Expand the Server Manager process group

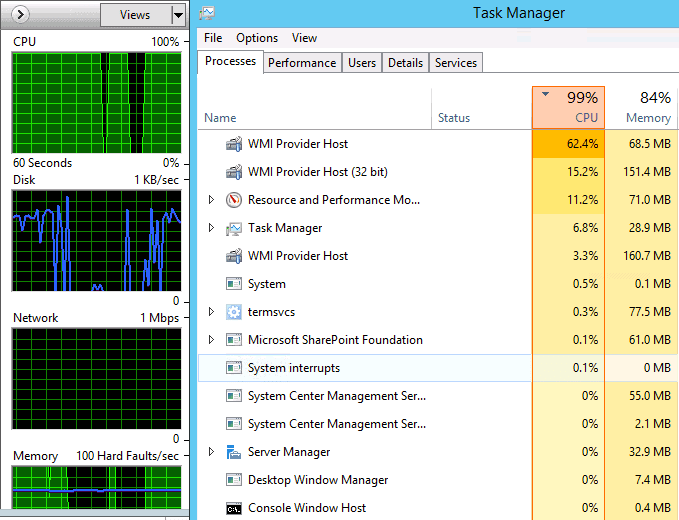point(211,452)
